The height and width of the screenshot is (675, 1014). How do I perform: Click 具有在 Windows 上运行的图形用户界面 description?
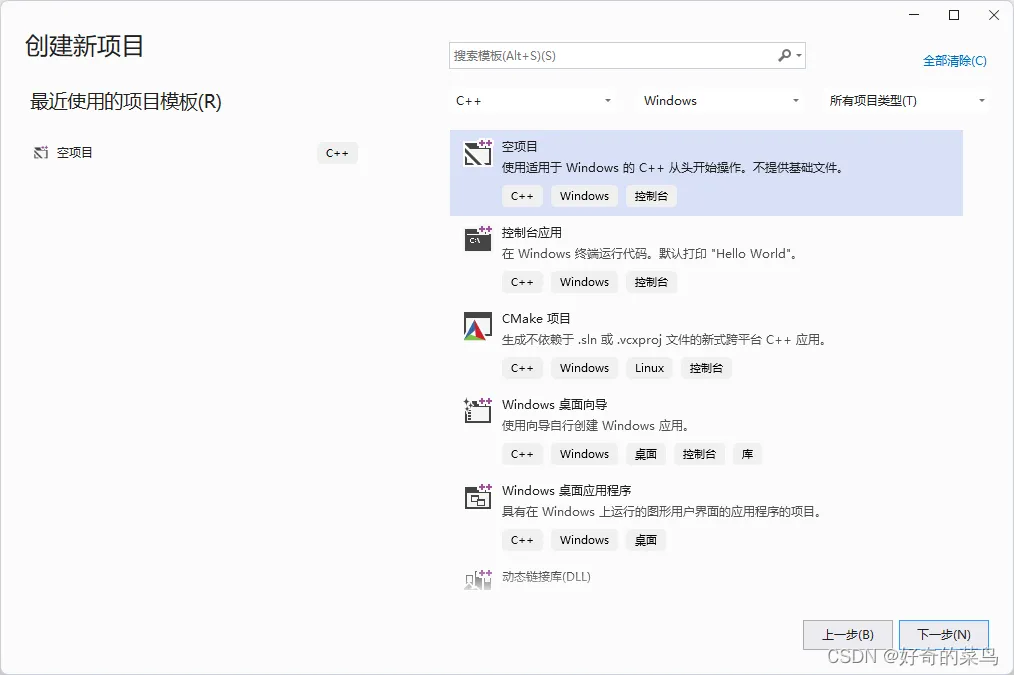662,512
